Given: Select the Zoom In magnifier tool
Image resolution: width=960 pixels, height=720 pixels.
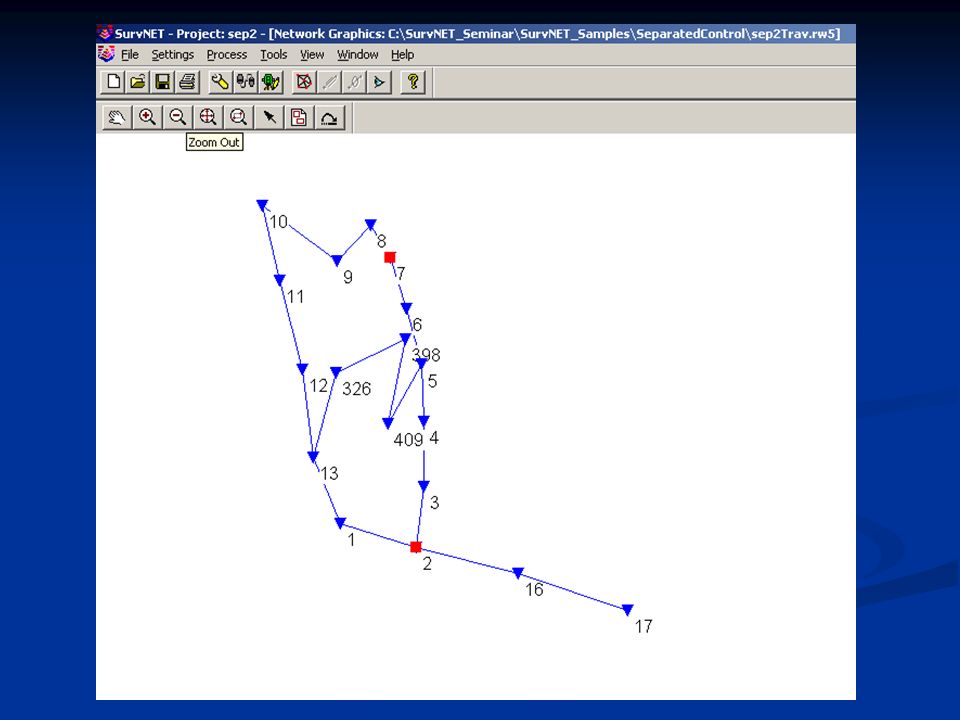Looking at the screenshot, I should (147, 117).
